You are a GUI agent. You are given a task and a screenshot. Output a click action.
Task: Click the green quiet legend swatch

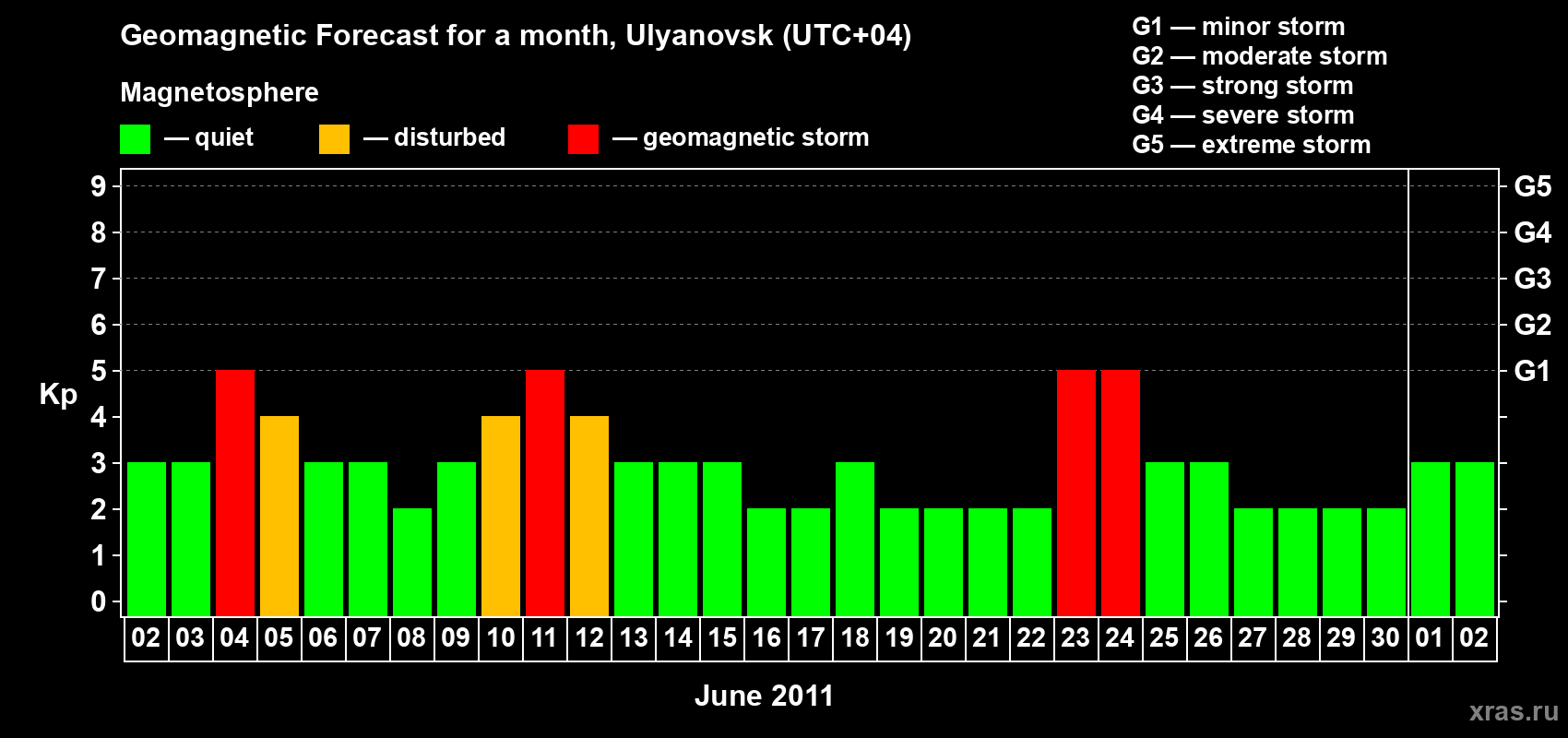tap(135, 139)
